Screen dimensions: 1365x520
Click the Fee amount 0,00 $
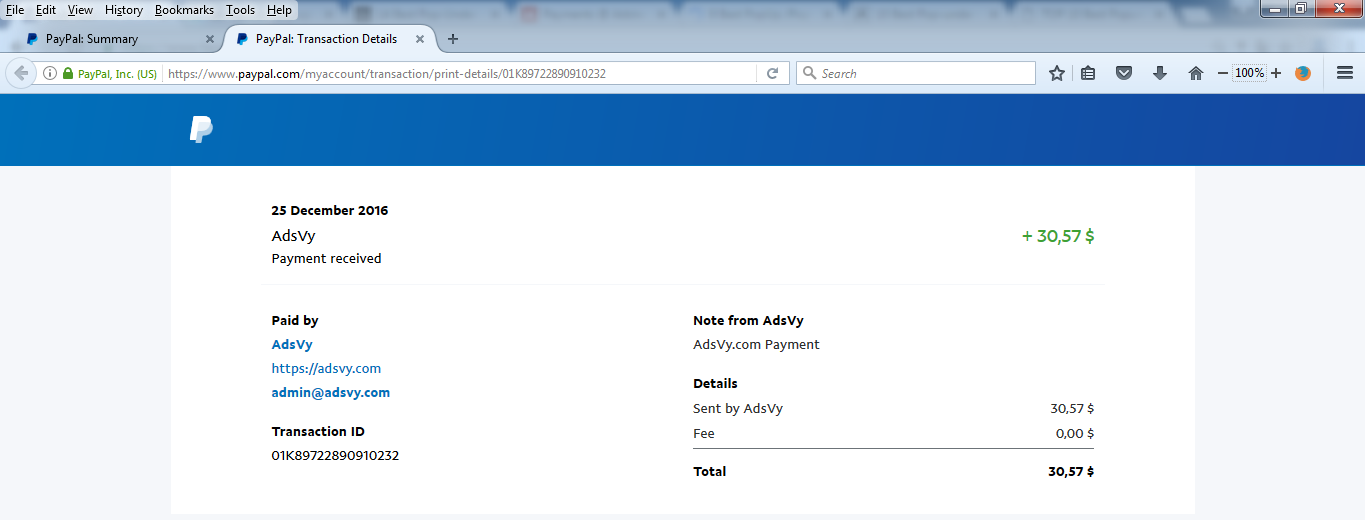click(1075, 434)
